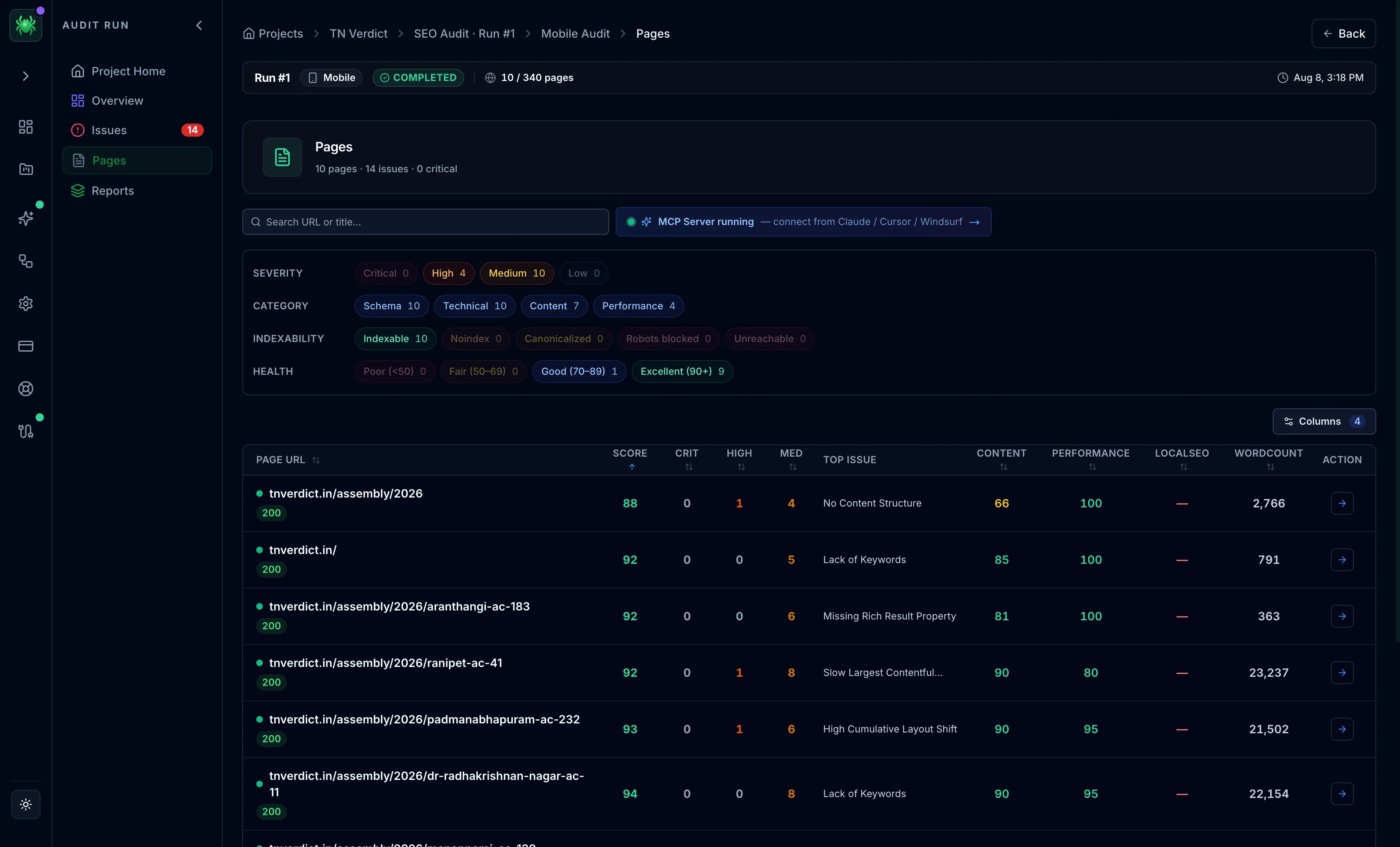Filter by Indexable pages
This screenshot has height=847, width=1400.
[x=395, y=338]
